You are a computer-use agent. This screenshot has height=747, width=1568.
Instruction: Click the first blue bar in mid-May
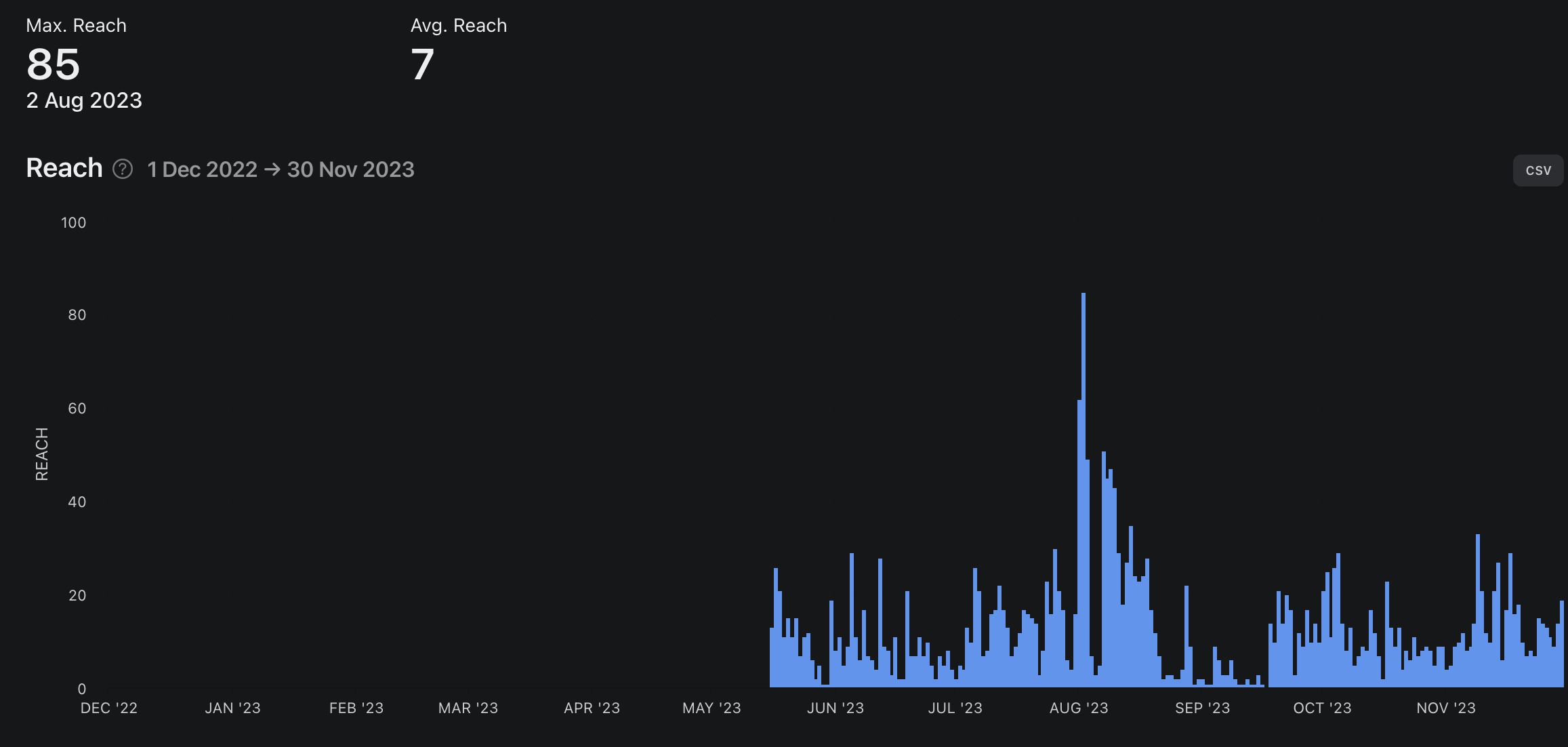[x=772, y=658]
